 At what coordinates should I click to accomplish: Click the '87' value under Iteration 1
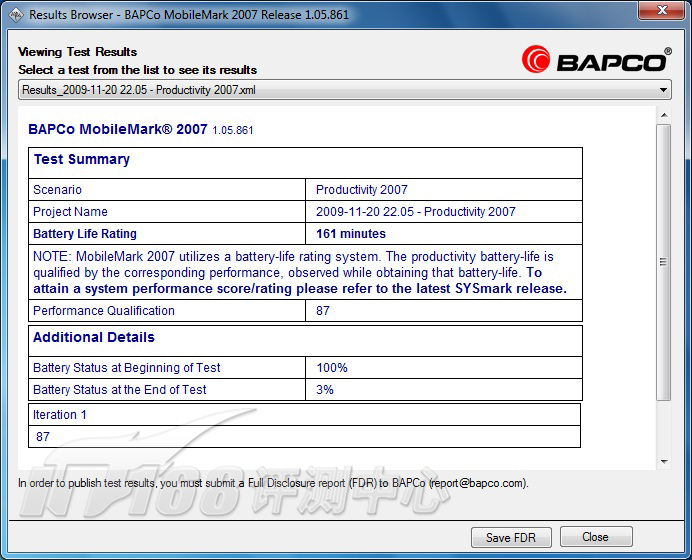click(x=43, y=437)
